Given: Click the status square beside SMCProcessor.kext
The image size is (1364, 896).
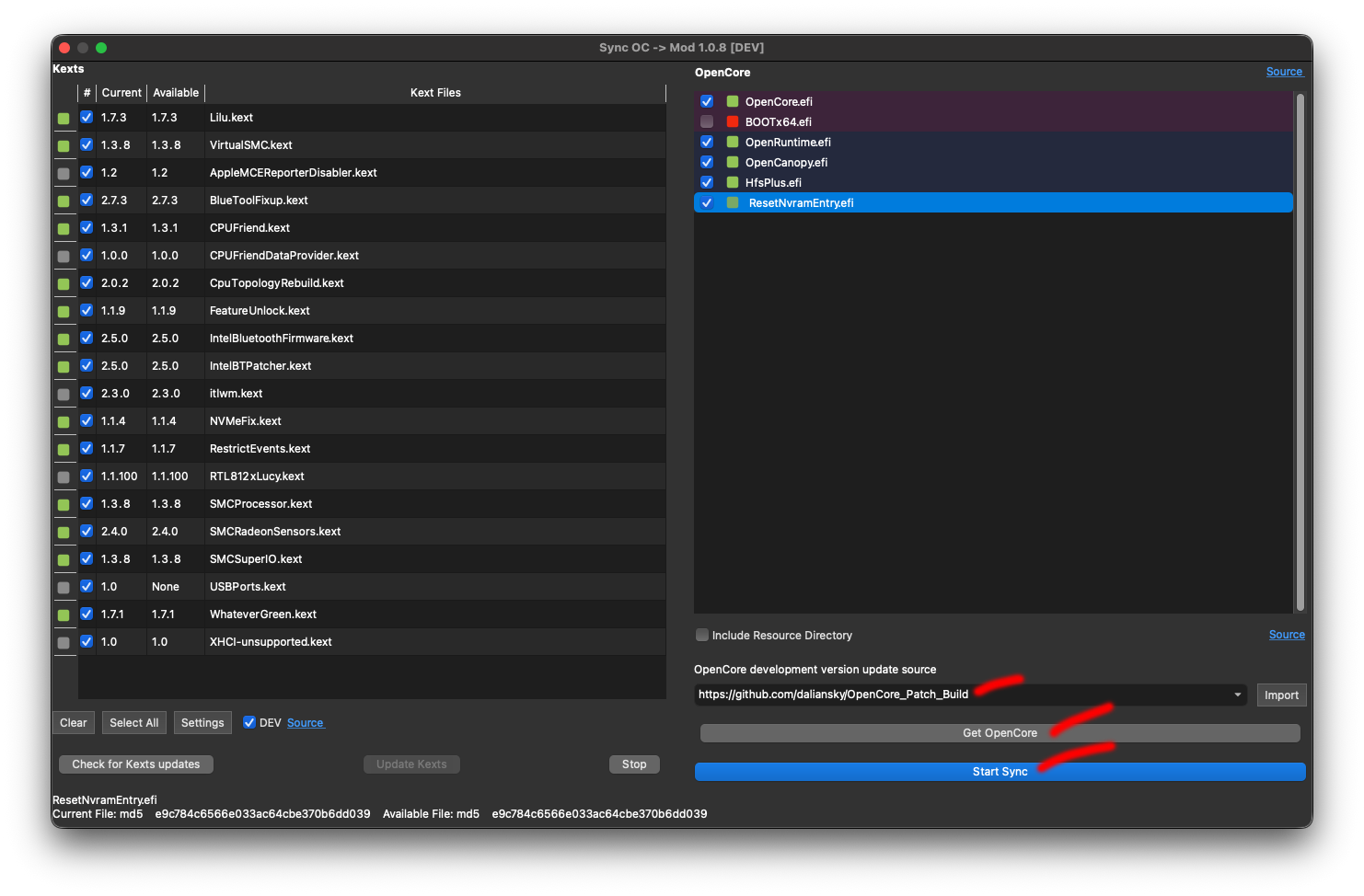Looking at the screenshot, I should [x=64, y=505].
